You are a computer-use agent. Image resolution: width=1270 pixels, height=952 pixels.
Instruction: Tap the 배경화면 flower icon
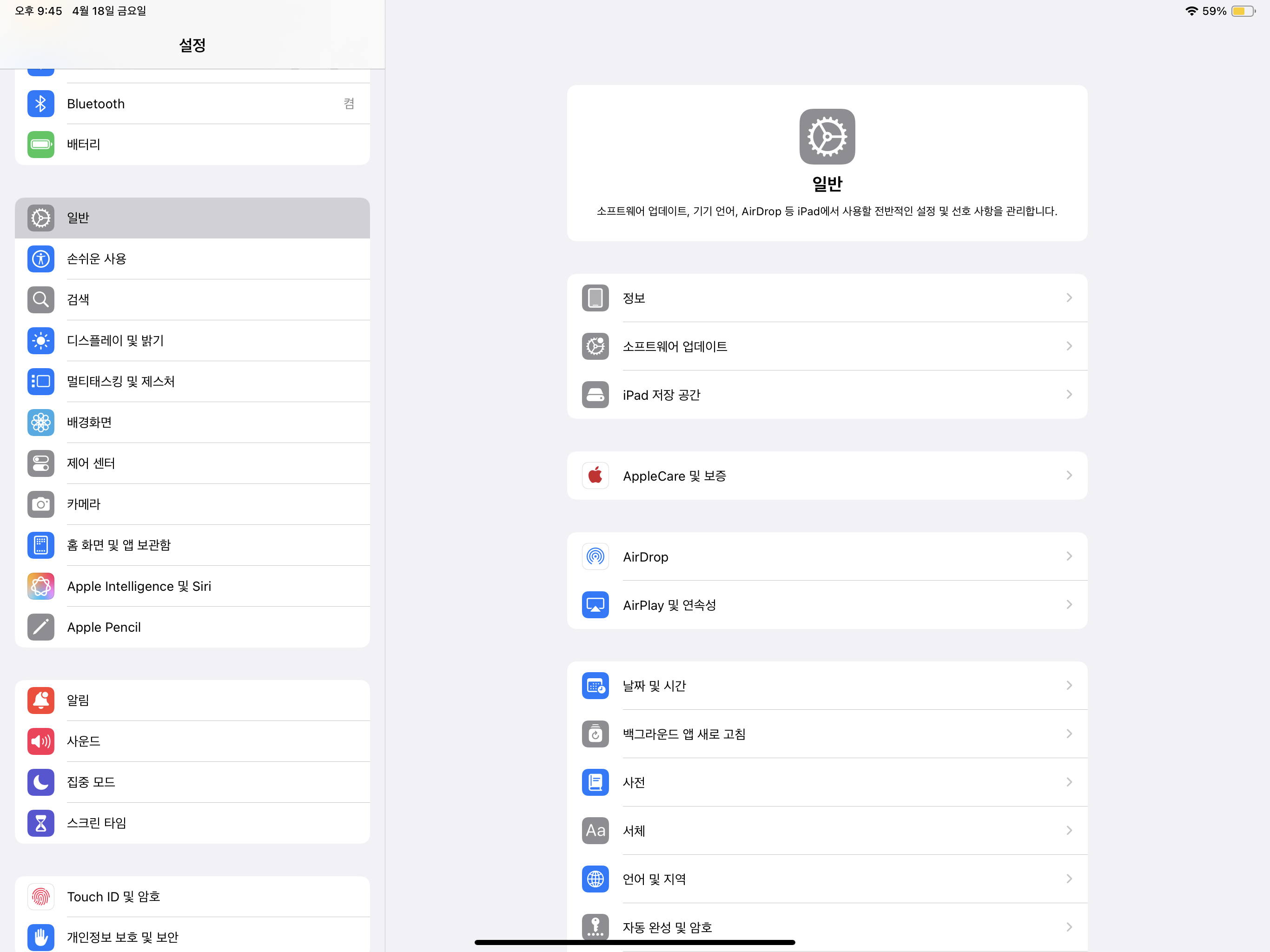(x=41, y=423)
